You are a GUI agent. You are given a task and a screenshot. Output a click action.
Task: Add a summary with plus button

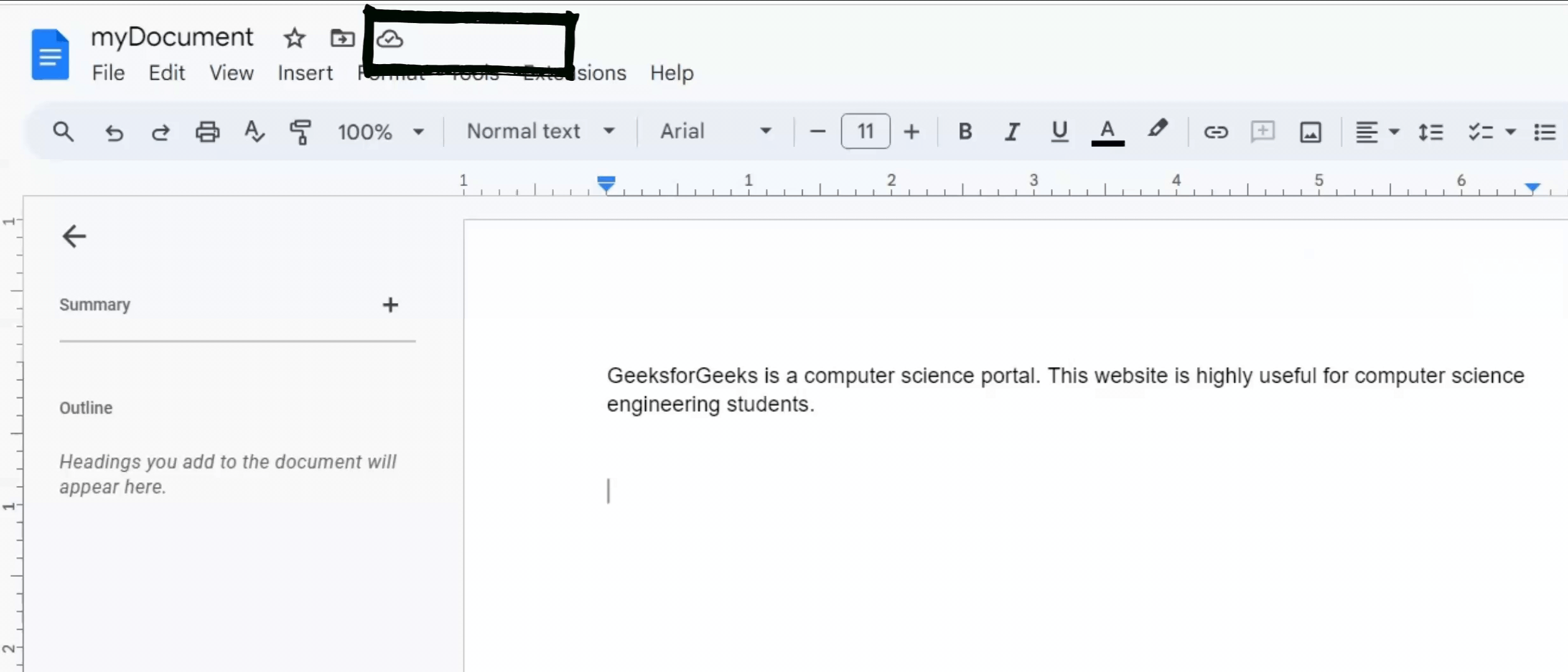point(390,305)
